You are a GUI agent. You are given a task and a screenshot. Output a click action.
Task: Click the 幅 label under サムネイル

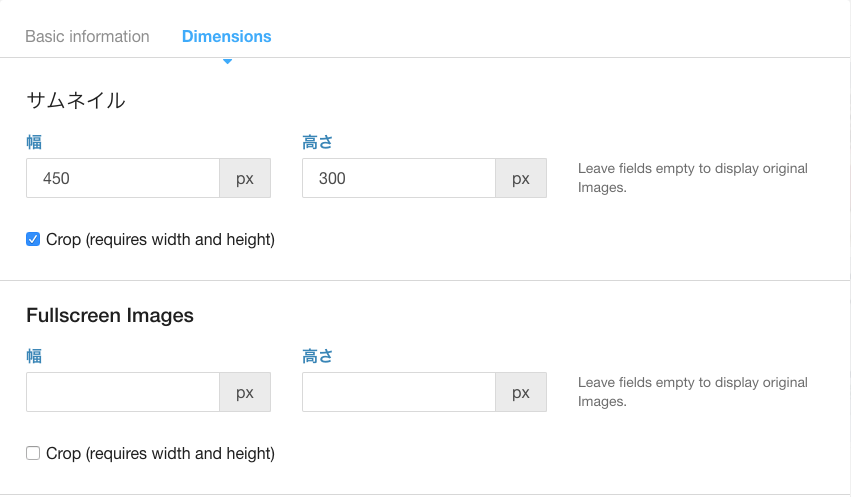tap(34, 142)
